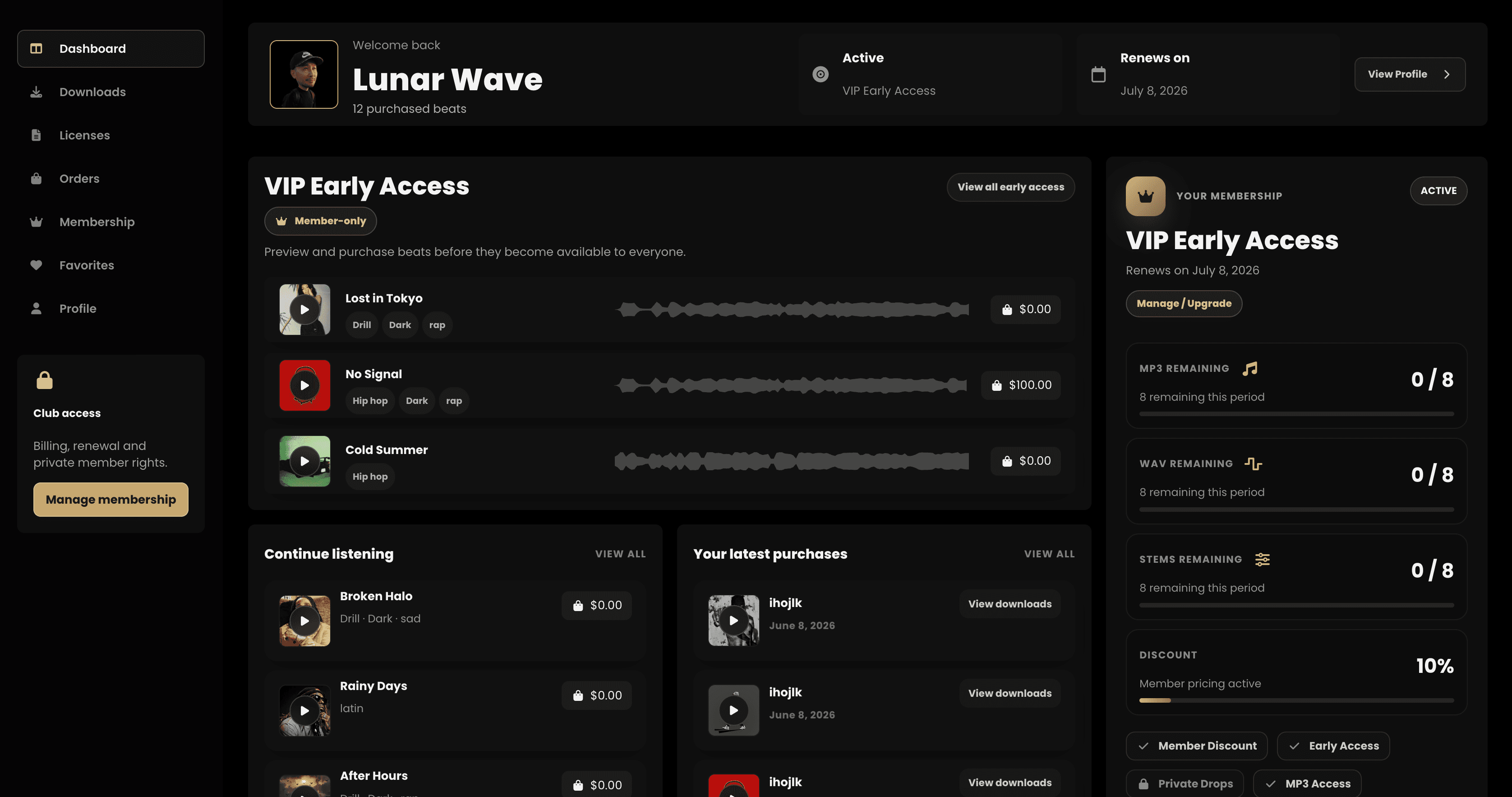Click the Drill tag on Lost in Tokyo

[x=362, y=325]
